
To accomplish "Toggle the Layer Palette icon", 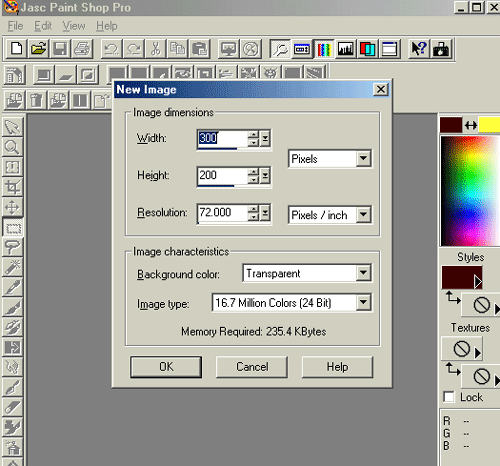I will tap(367, 49).
